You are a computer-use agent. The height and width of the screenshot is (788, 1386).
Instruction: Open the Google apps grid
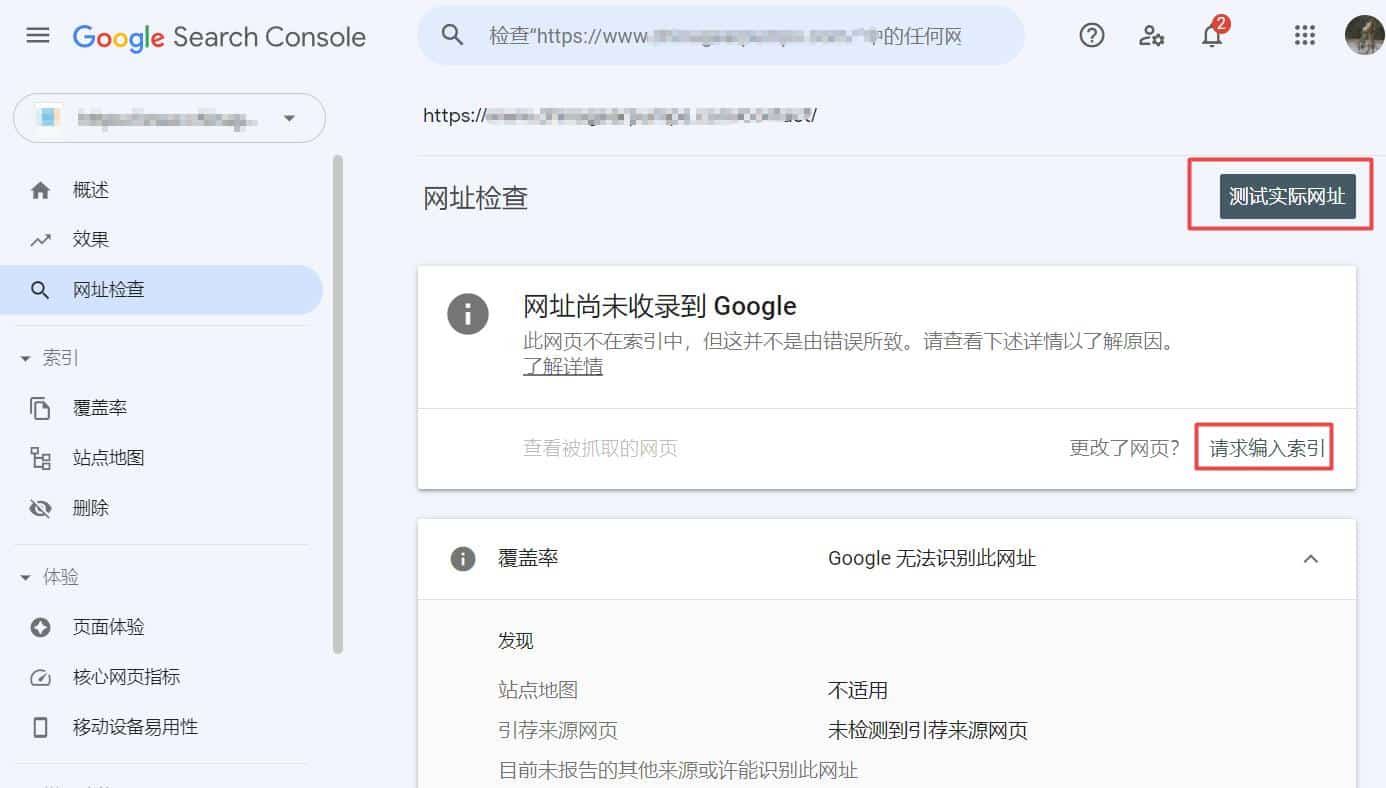1304,36
